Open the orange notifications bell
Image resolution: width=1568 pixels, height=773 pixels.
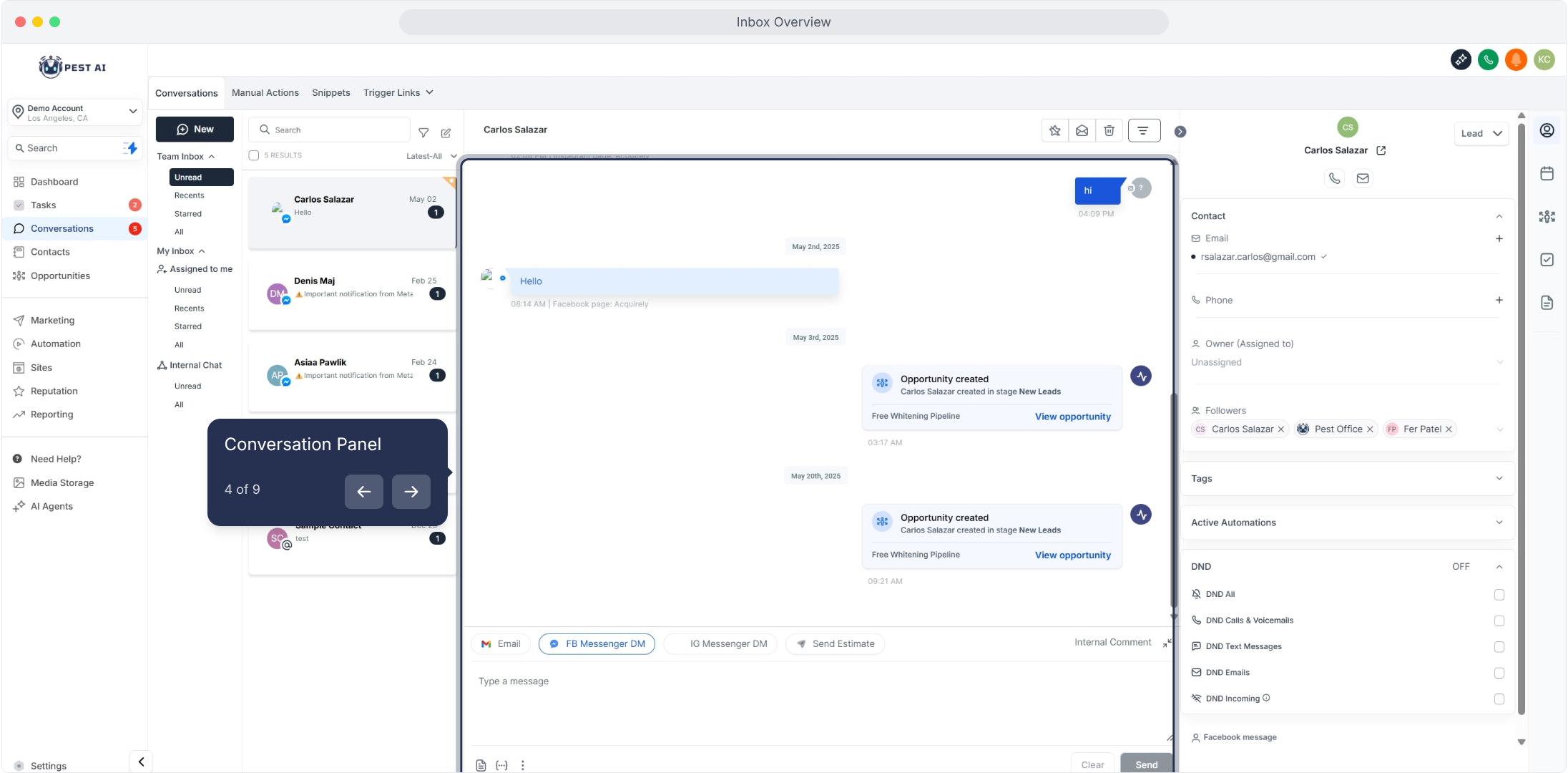(1516, 59)
